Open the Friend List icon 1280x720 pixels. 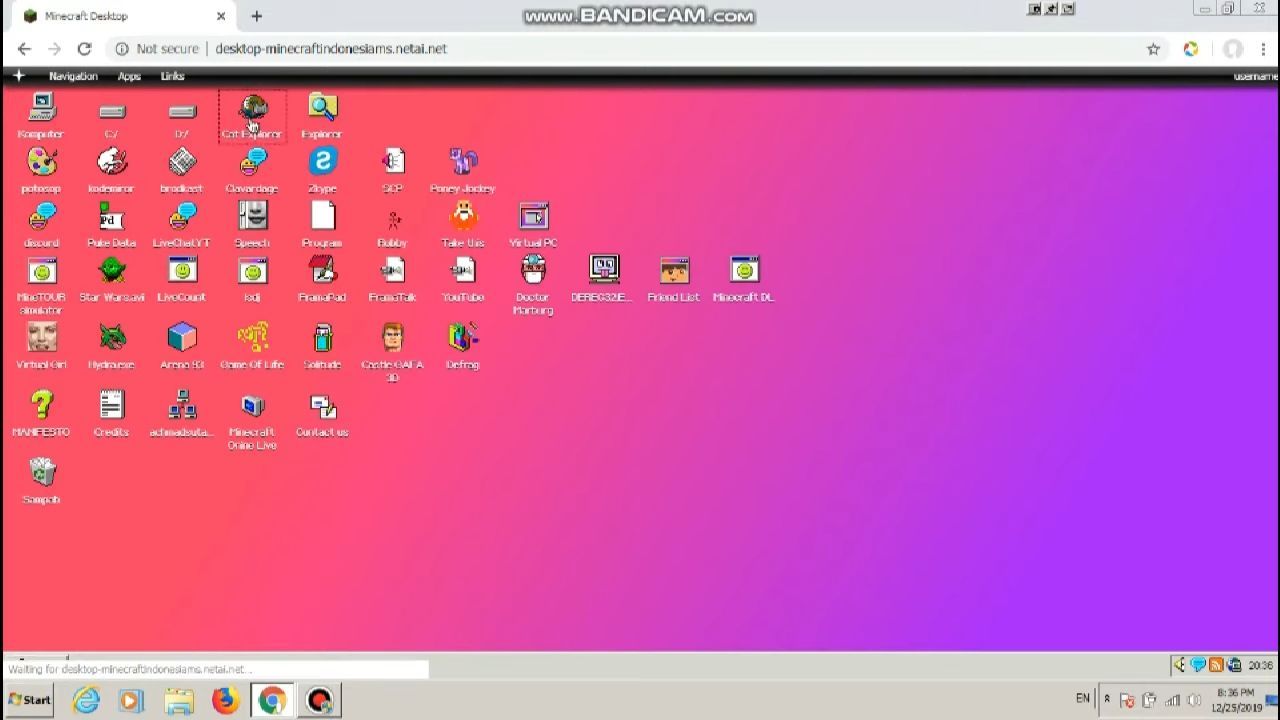click(x=674, y=271)
